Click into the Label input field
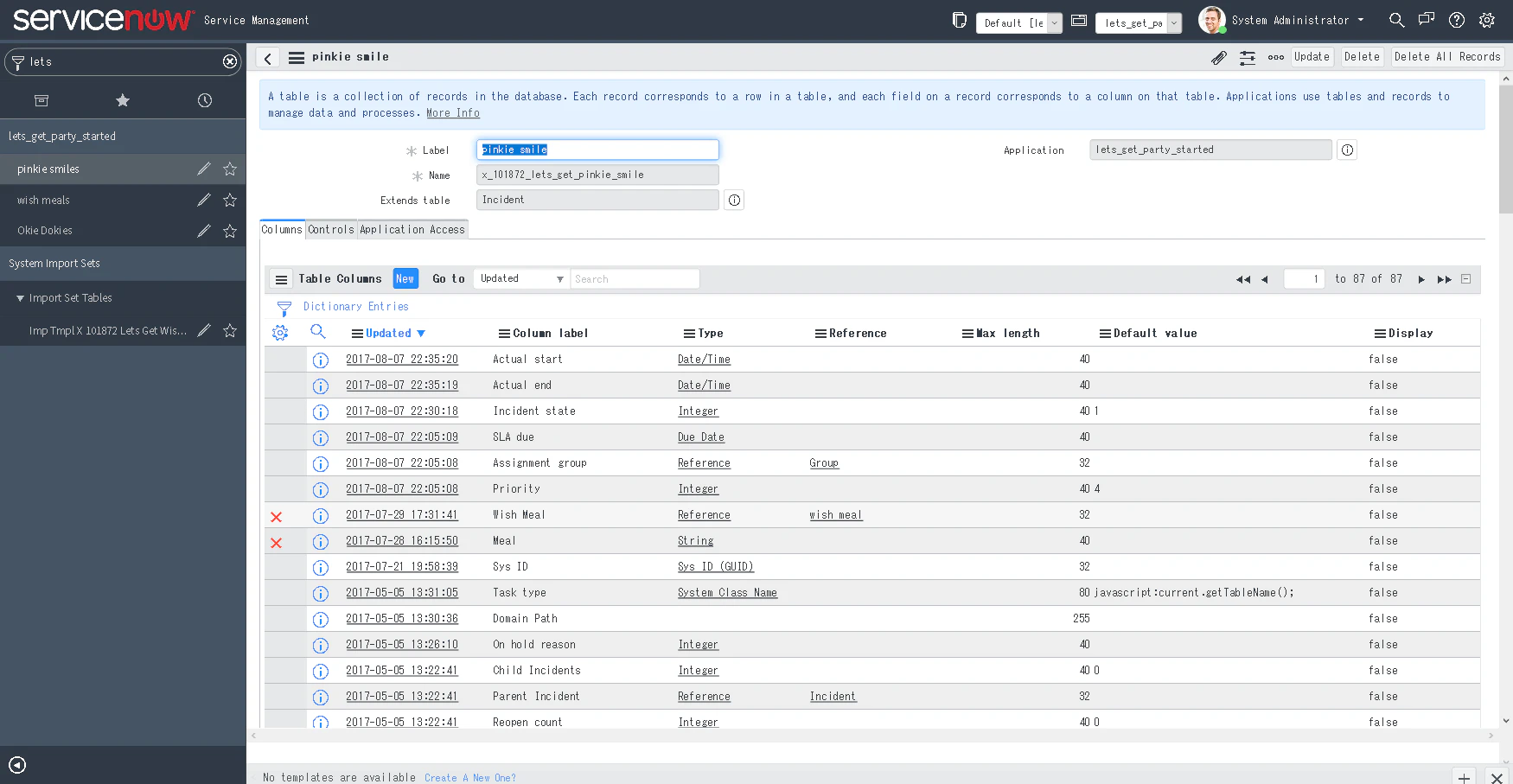Viewport: 1513px width, 784px height. (597, 150)
